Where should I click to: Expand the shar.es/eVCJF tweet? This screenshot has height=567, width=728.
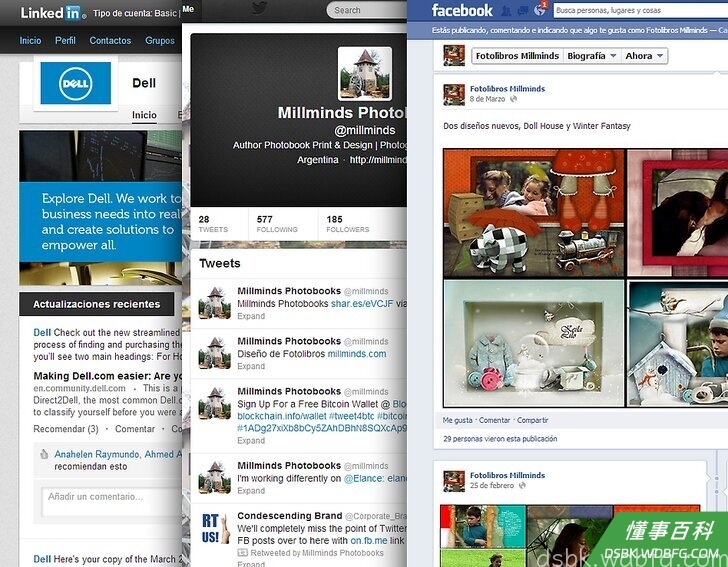coord(251,316)
